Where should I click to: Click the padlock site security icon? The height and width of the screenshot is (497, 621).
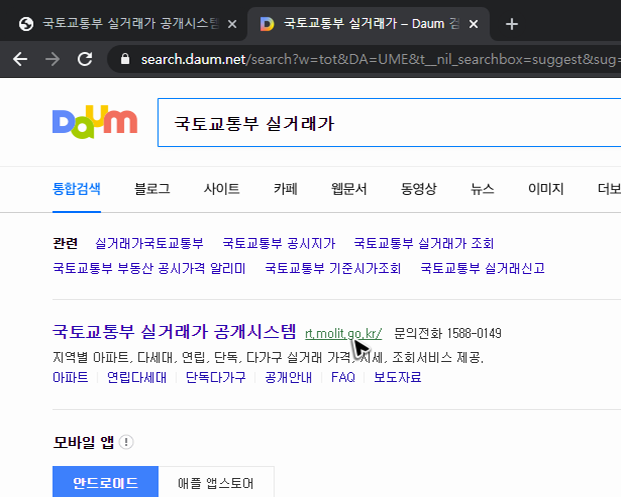125,59
